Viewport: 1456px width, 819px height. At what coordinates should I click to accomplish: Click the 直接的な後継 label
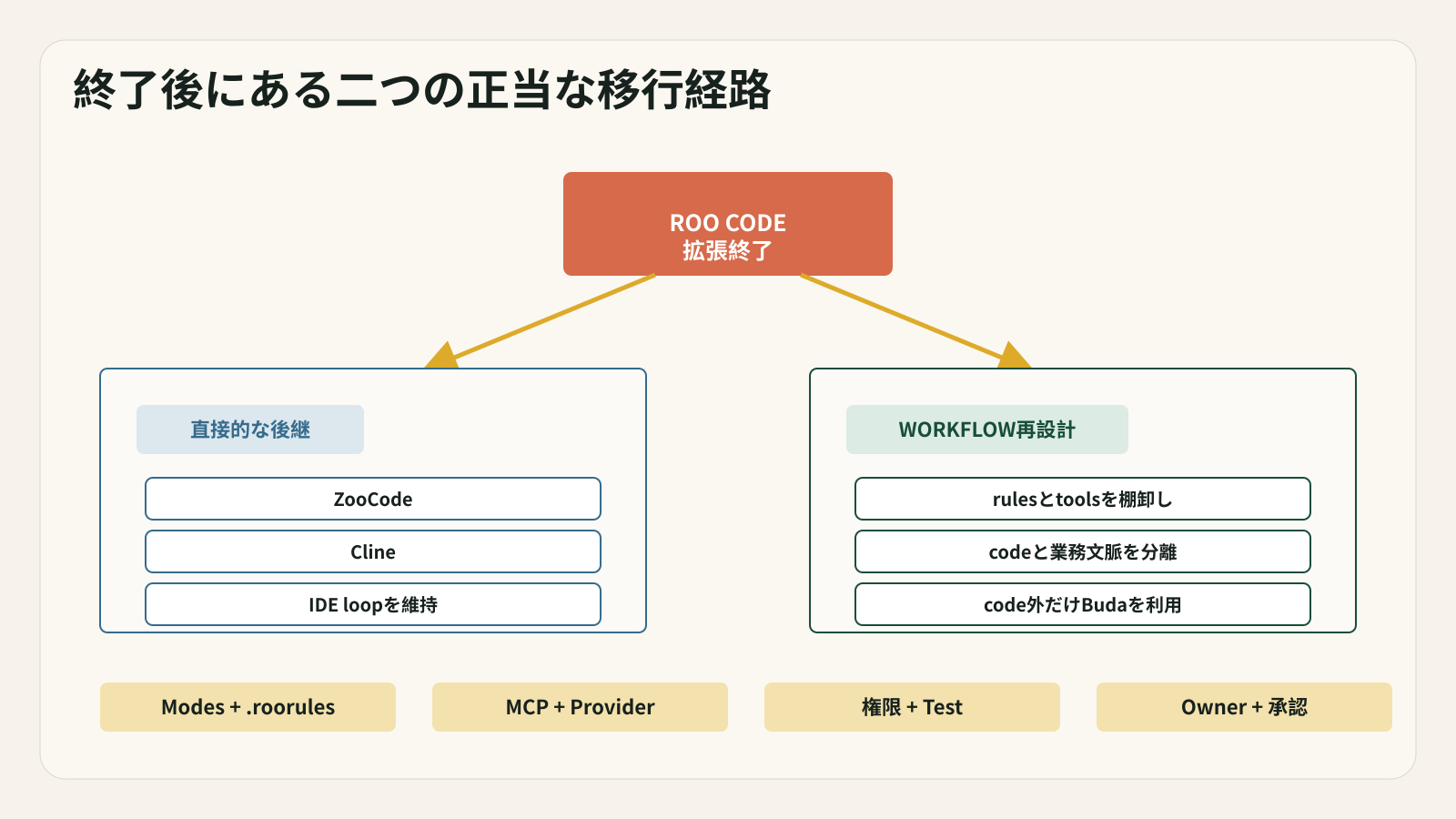[x=250, y=430]
